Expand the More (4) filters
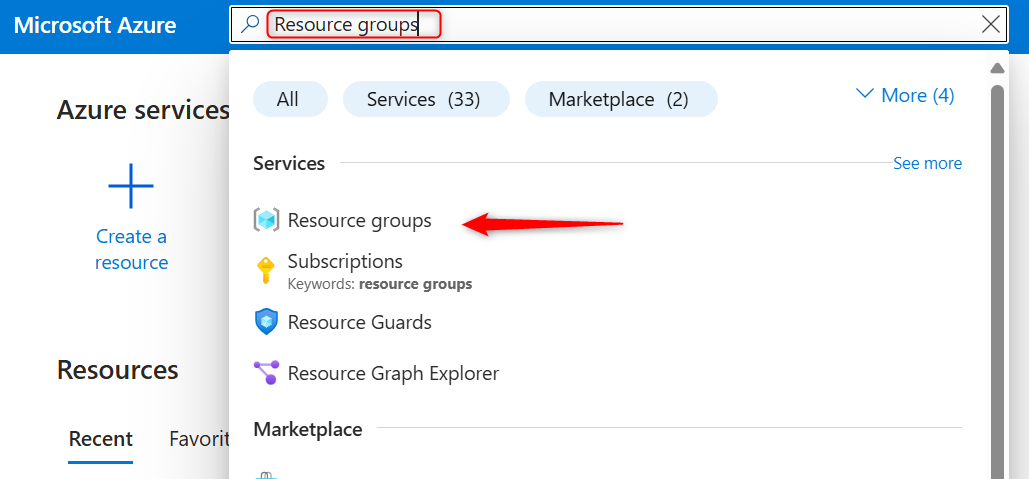 pyautogui.click(x=905, y=95)
